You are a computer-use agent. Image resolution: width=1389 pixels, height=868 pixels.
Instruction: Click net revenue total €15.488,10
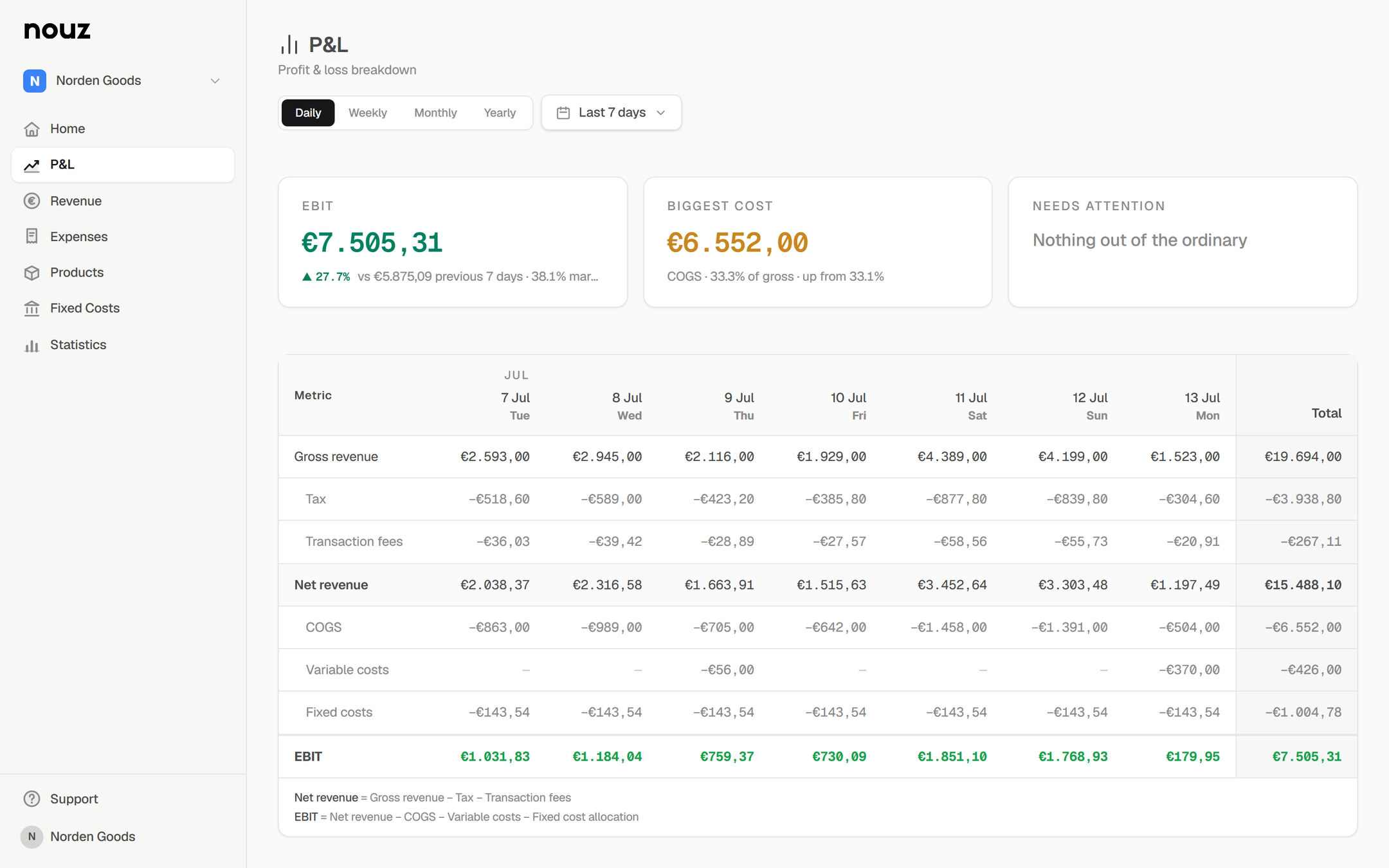click(x=1303, y=585)
